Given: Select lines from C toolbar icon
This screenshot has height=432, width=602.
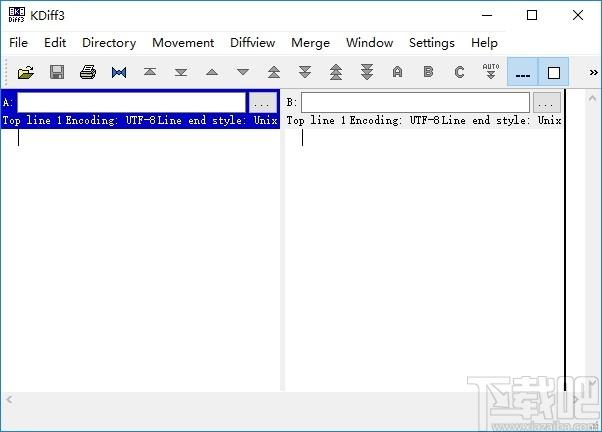Looking at the screenshot, I should pos(459,72).
